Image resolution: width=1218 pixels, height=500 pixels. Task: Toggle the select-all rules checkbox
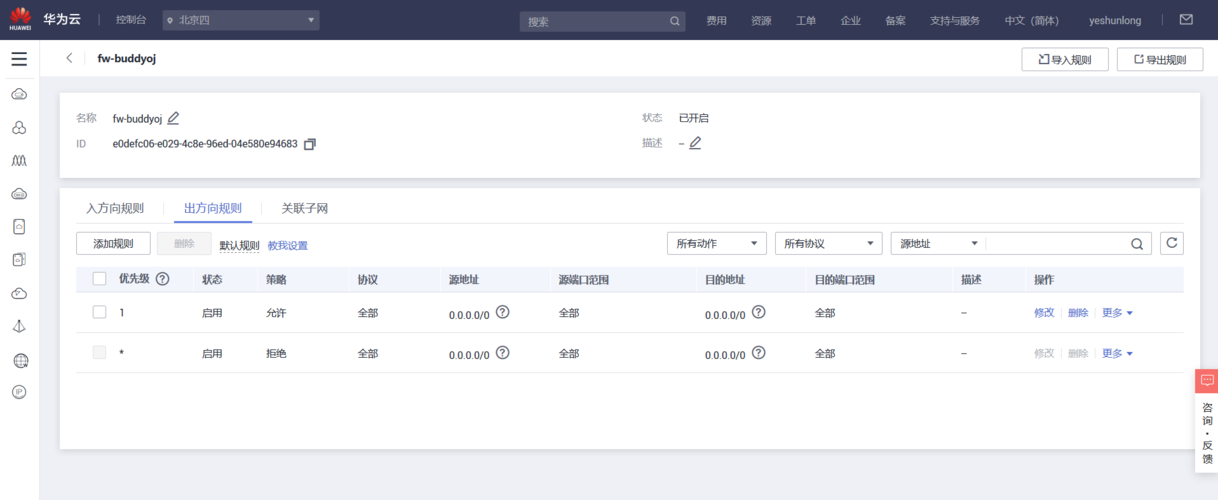pos(99,279)
